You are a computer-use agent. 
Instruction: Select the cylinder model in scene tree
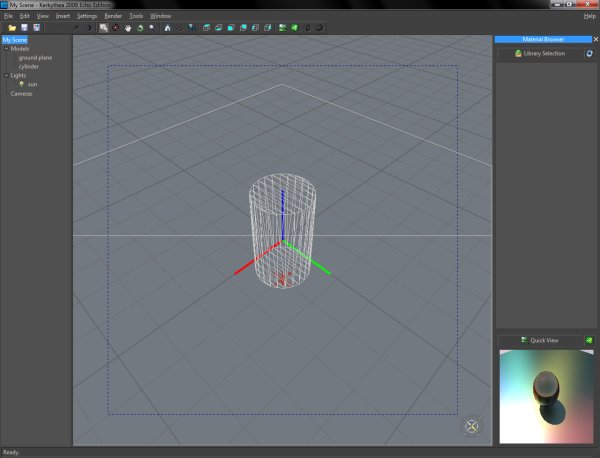28,66
